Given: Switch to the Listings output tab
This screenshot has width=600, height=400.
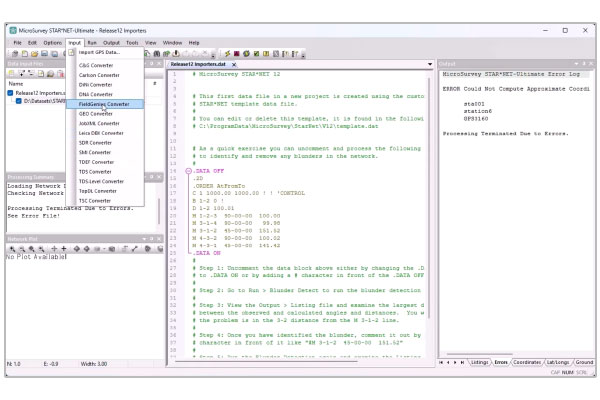Looking at the screenshot, I should pos(479,362).
